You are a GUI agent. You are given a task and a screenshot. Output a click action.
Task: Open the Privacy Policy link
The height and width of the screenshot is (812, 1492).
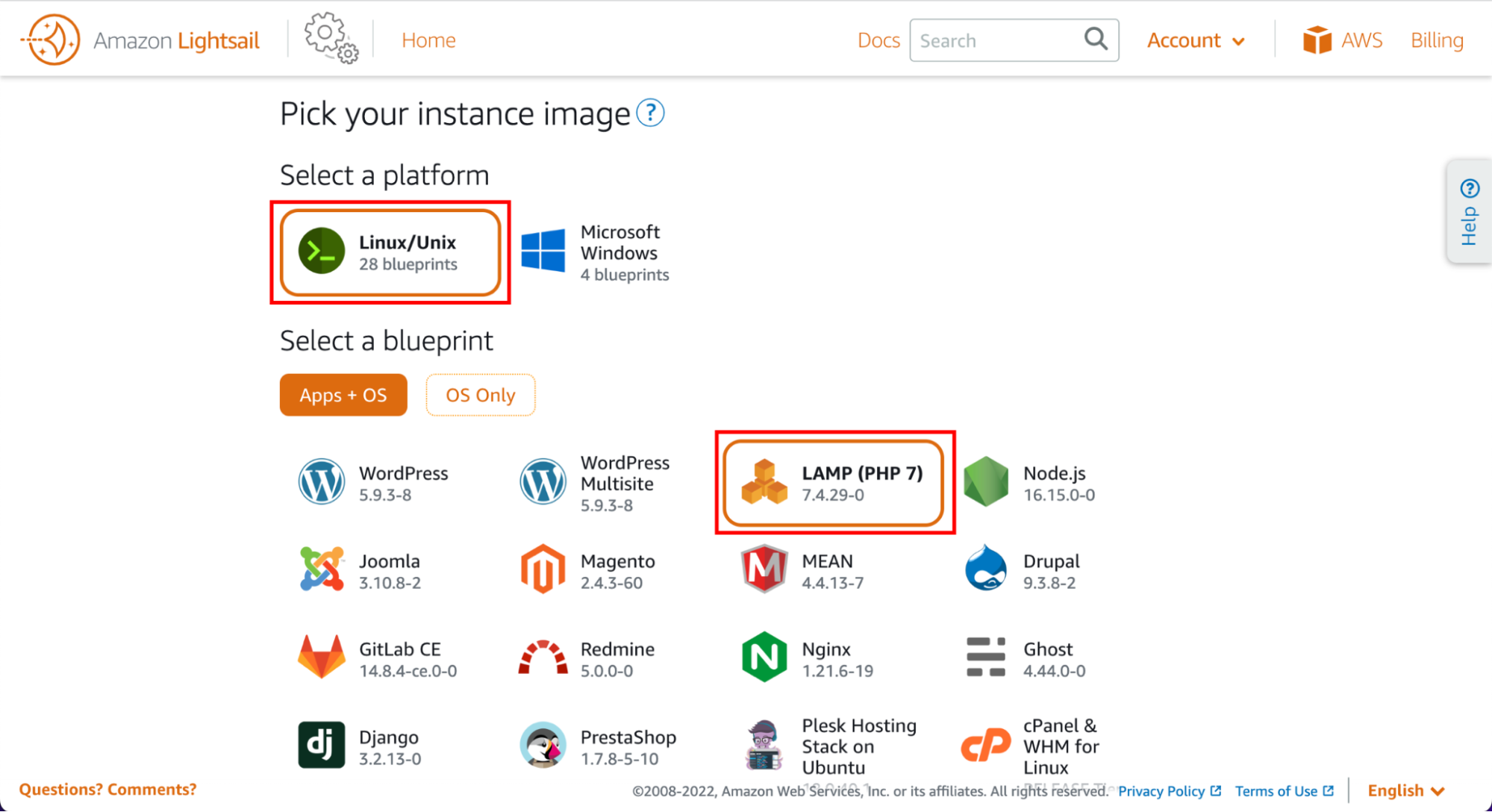click(1162, 791)
